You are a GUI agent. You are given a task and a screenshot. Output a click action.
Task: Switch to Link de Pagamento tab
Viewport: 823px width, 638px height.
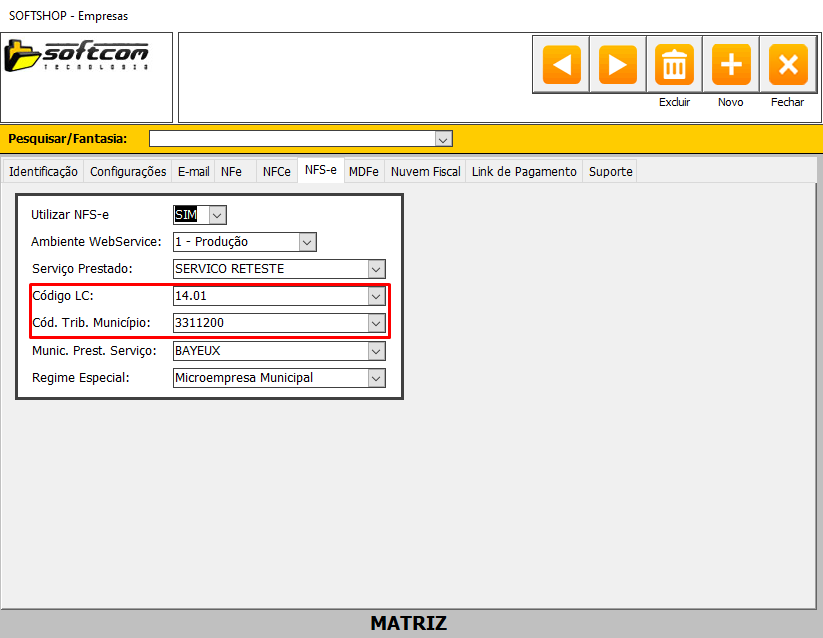(524, 172)
